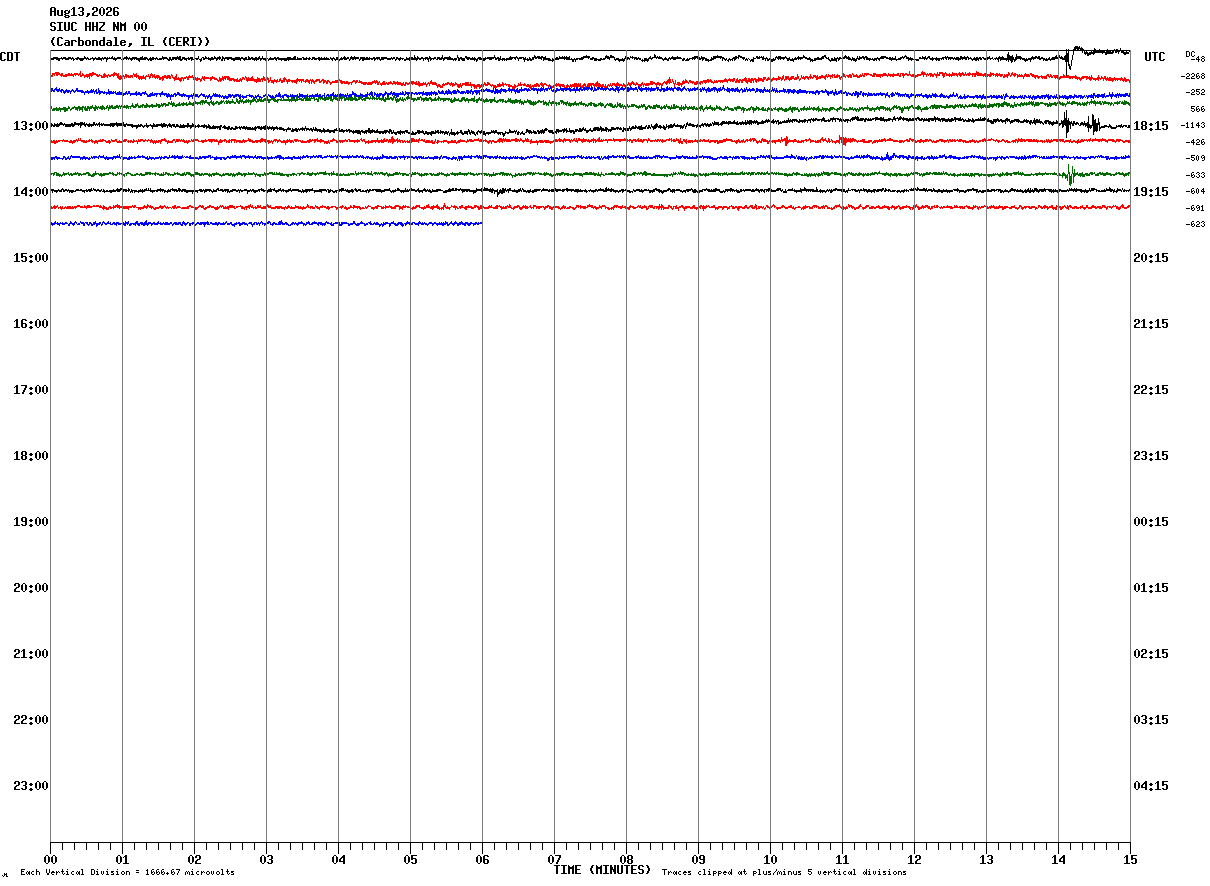Click the 00:15 UTC time label
The width and height of the screenshot is (1210, 886).
1151,522
